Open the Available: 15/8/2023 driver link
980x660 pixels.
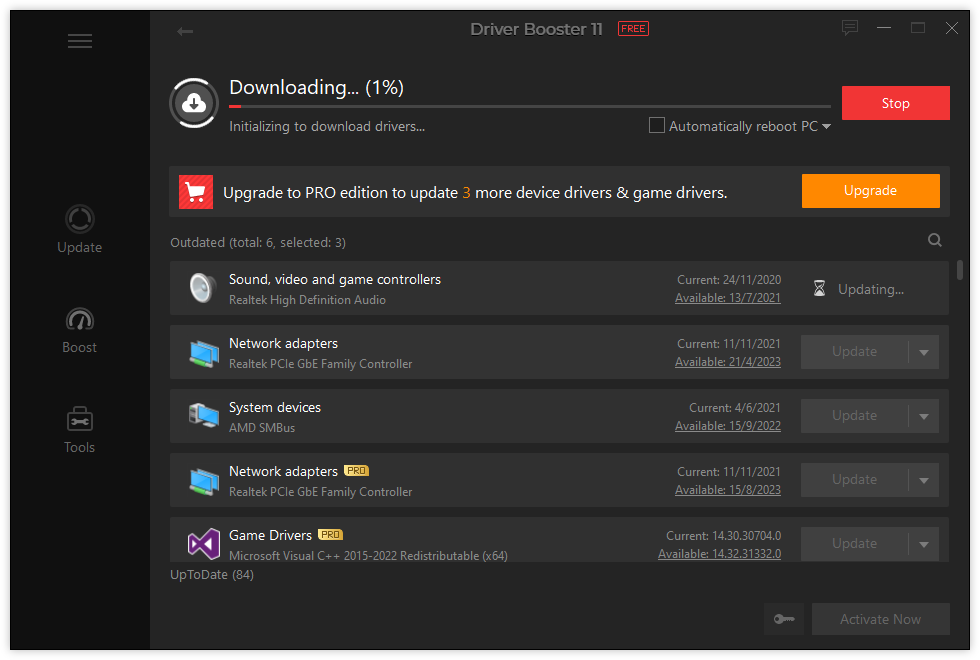728,490
